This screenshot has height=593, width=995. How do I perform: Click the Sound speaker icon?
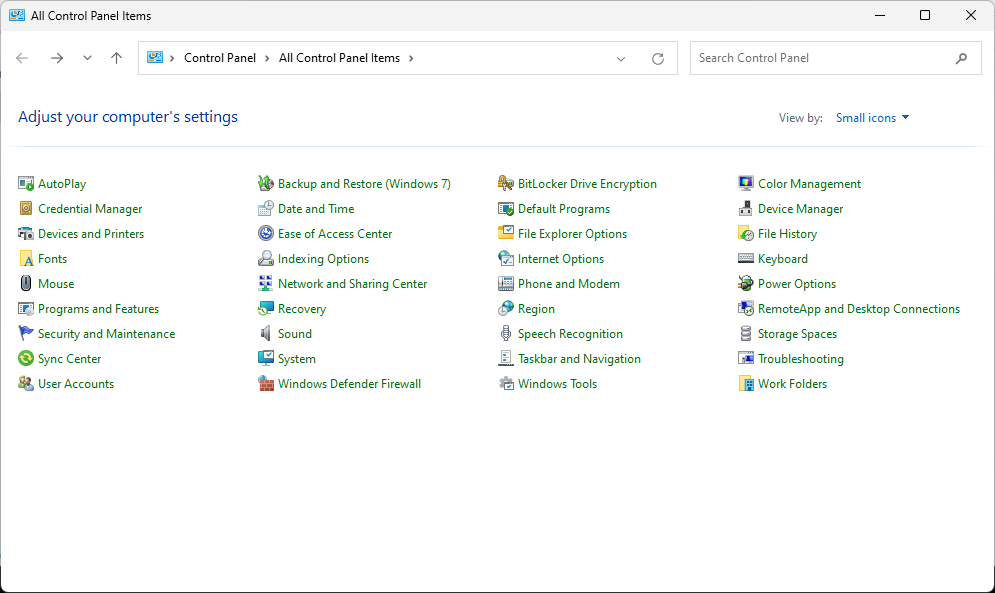tap(266, 334)
